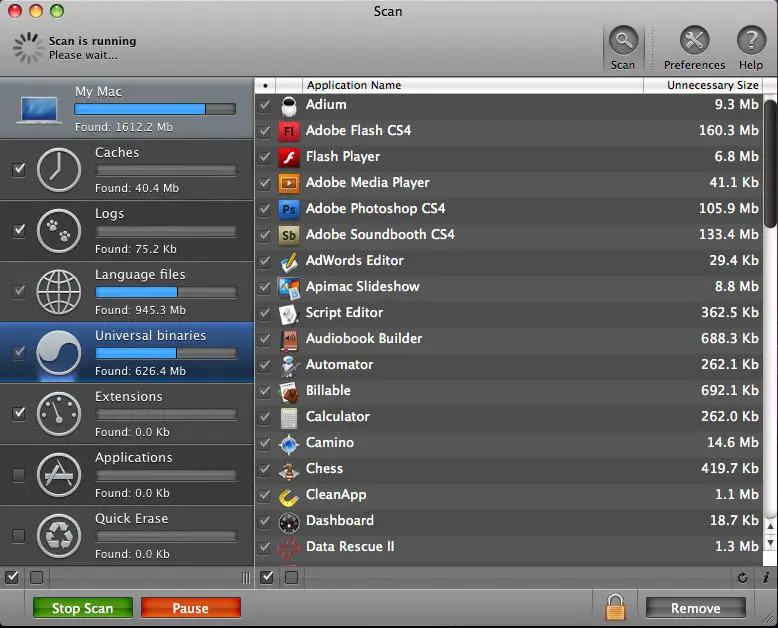The height and width of the screenshot is (628, 778).
Task: Sort by Application Name column header
Action: click(472, 85)
